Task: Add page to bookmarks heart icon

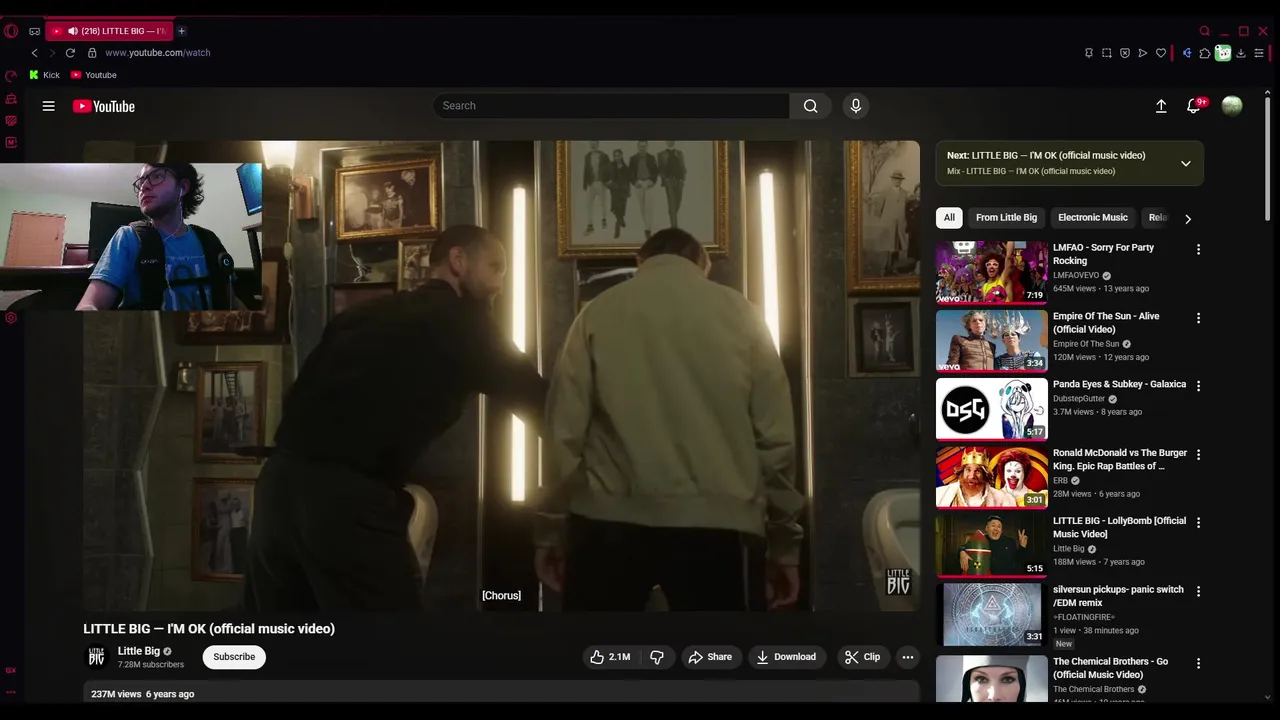Action: coord(1161,53)
